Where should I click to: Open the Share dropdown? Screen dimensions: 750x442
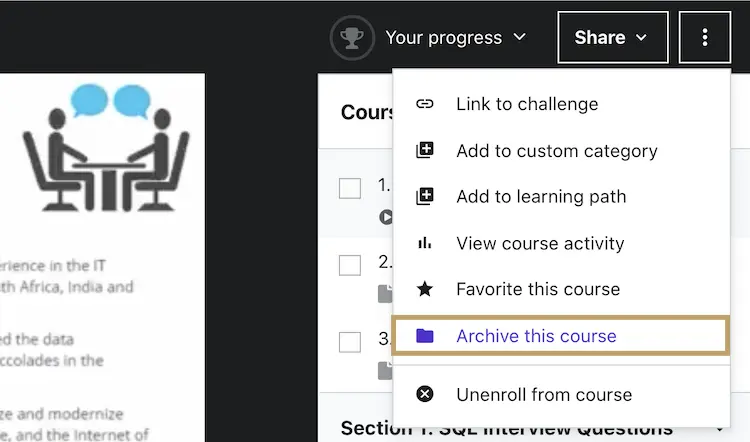tap(612, 38)
